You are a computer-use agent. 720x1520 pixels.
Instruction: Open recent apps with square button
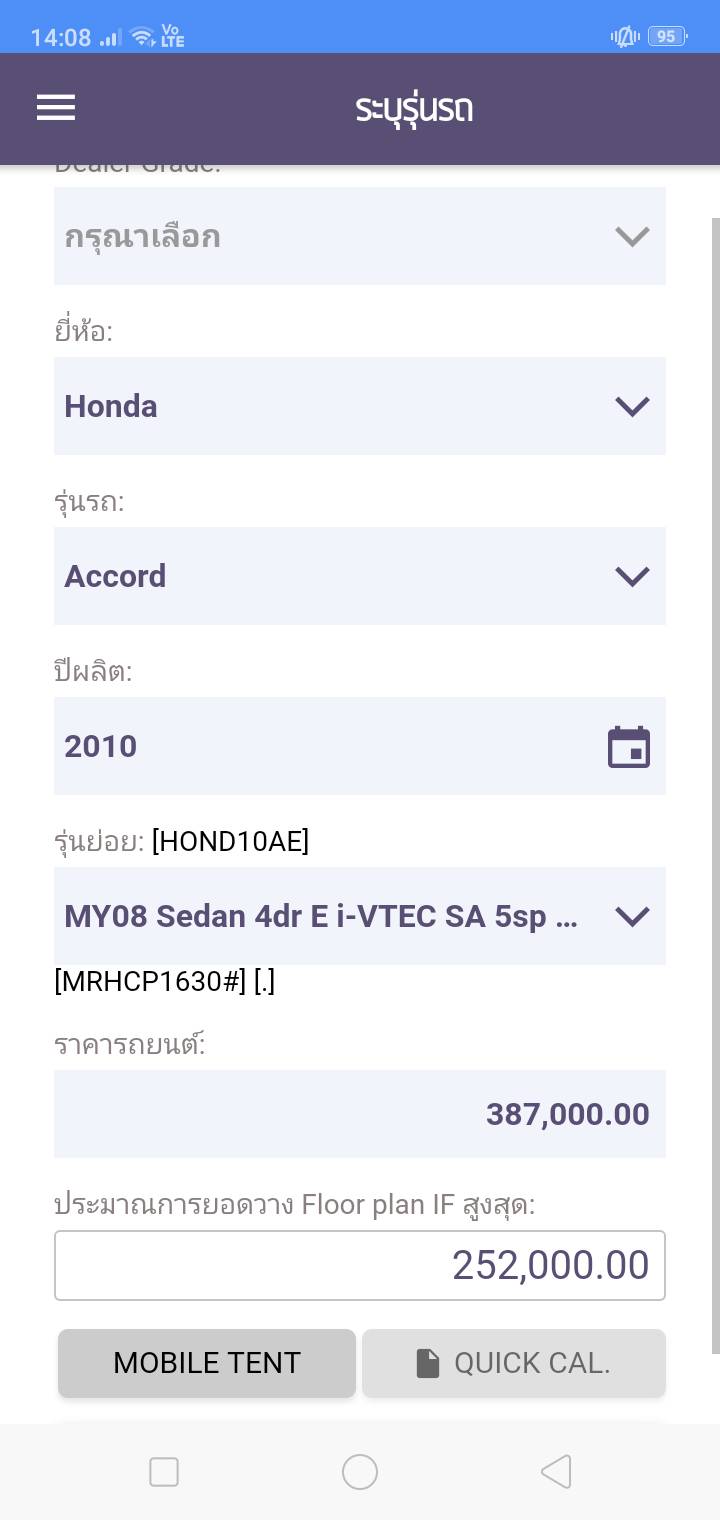(x=164, y=1472)
